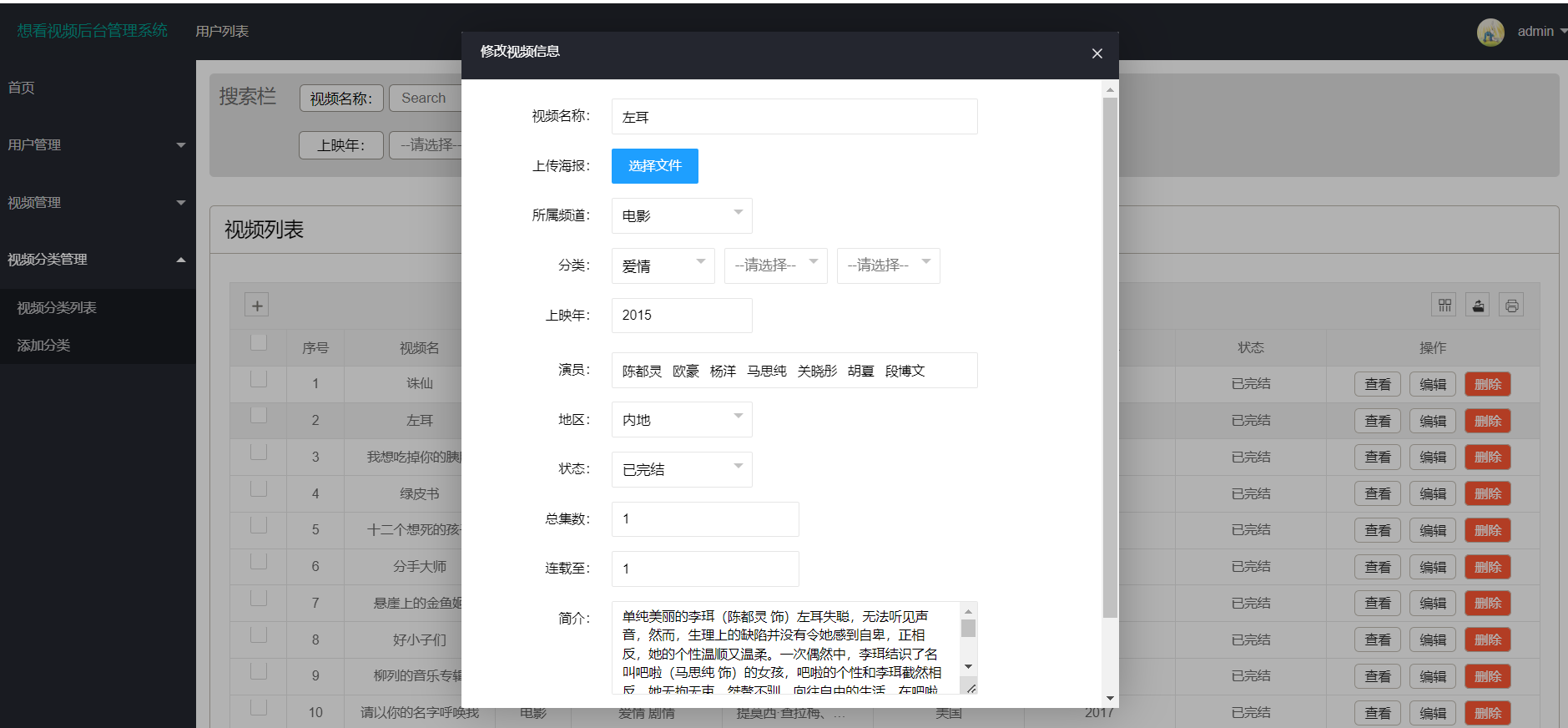Click the 想看视频后台管理系统 logo title
The height and width of the screenshot is (728, 1568).
click(x=92, y=31)
